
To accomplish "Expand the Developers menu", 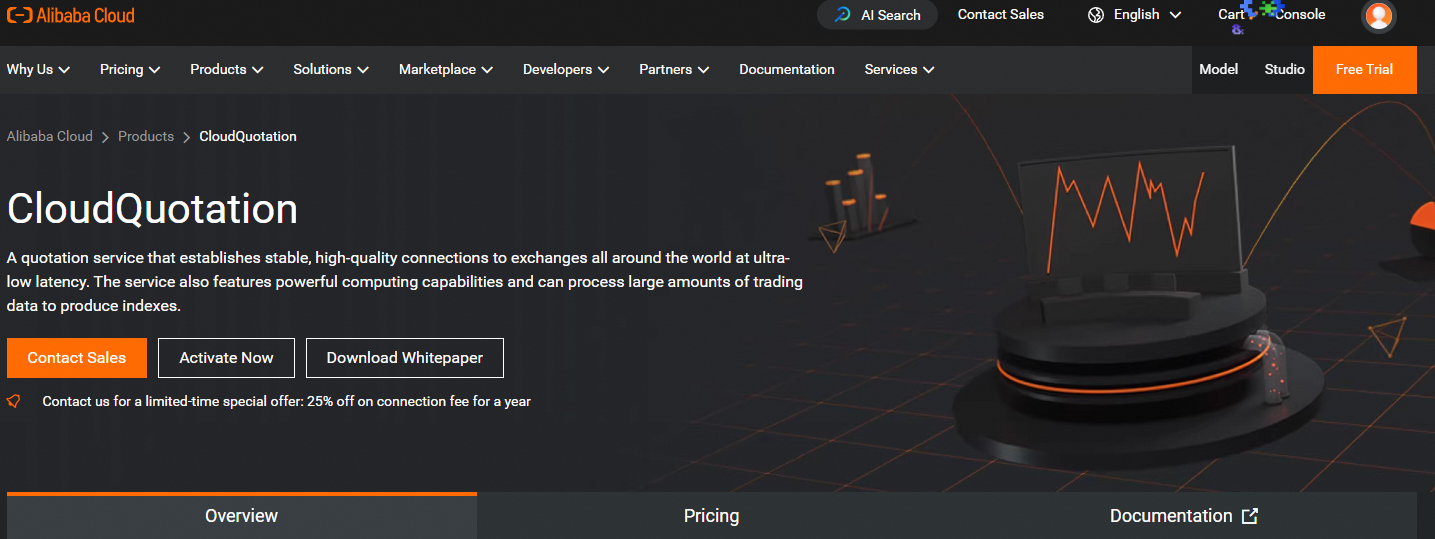I will [x=566, y=69].
